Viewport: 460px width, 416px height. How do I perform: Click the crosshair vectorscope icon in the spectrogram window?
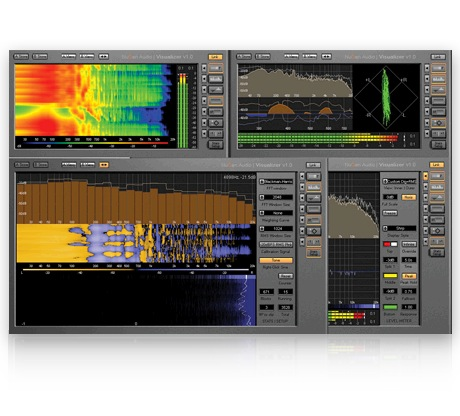(x=216, y=123)
